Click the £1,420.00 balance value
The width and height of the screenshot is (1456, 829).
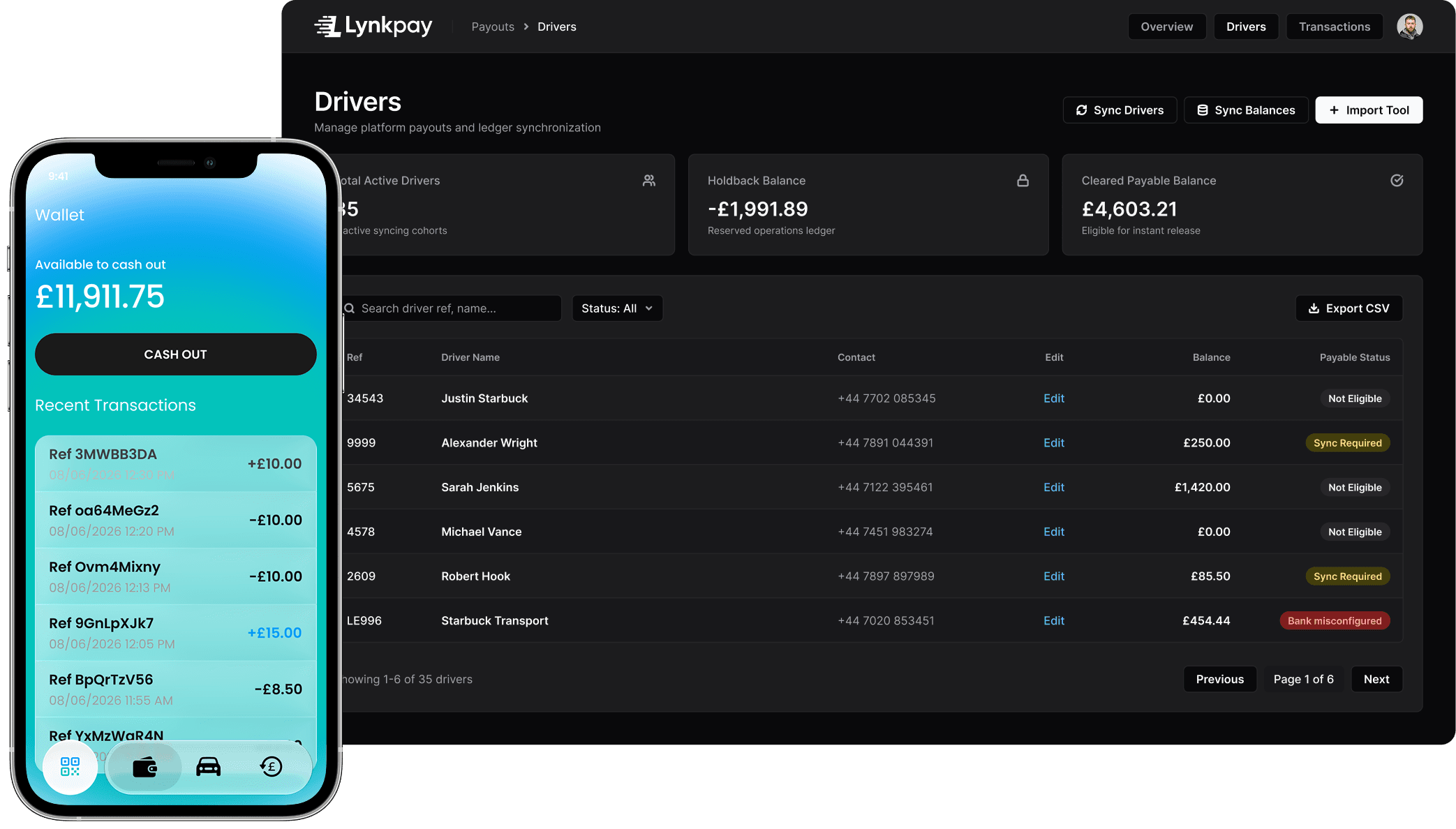coord(1202,487)
